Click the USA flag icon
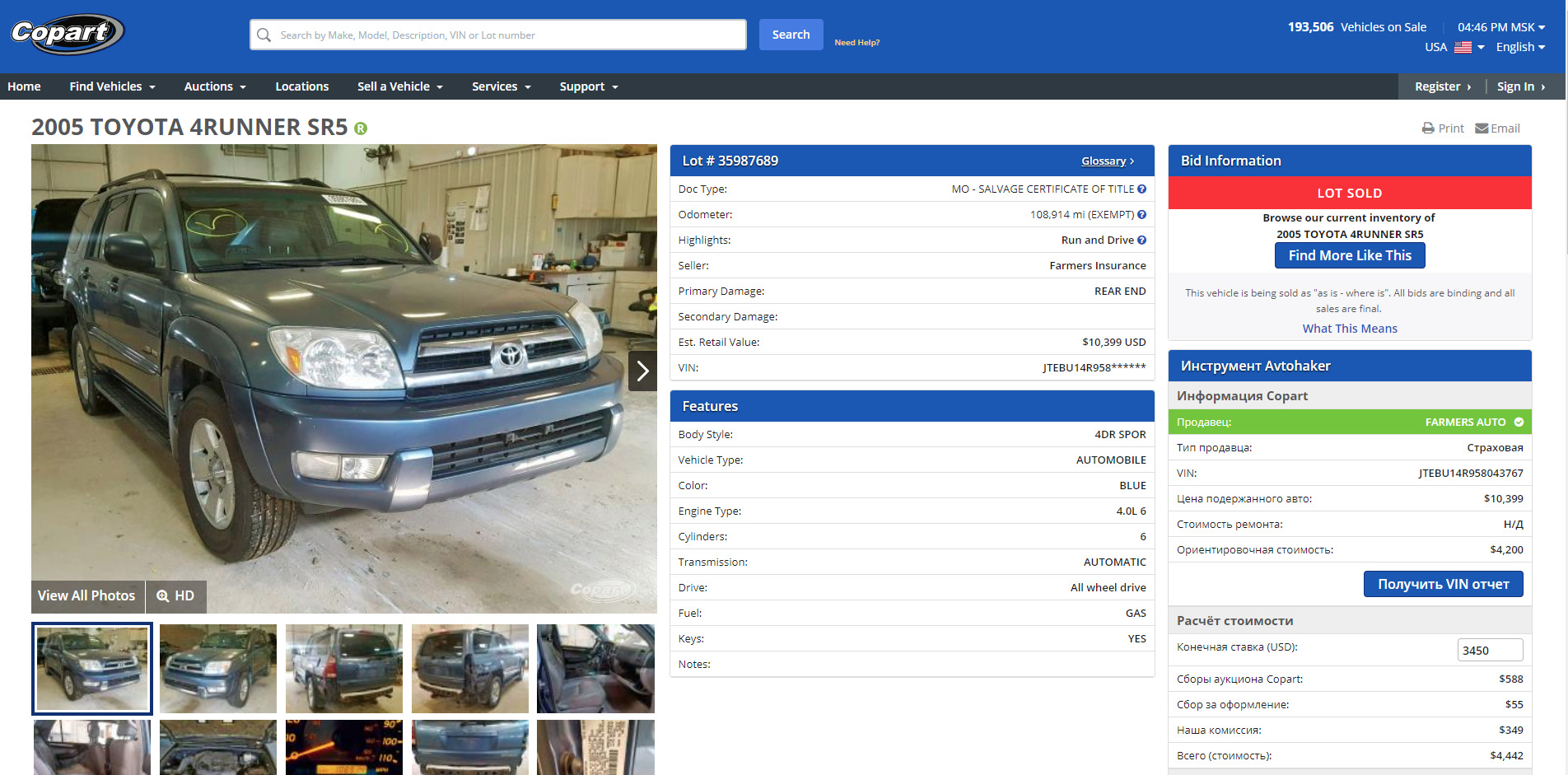The image size is (1568, 775). [1463, 47]
